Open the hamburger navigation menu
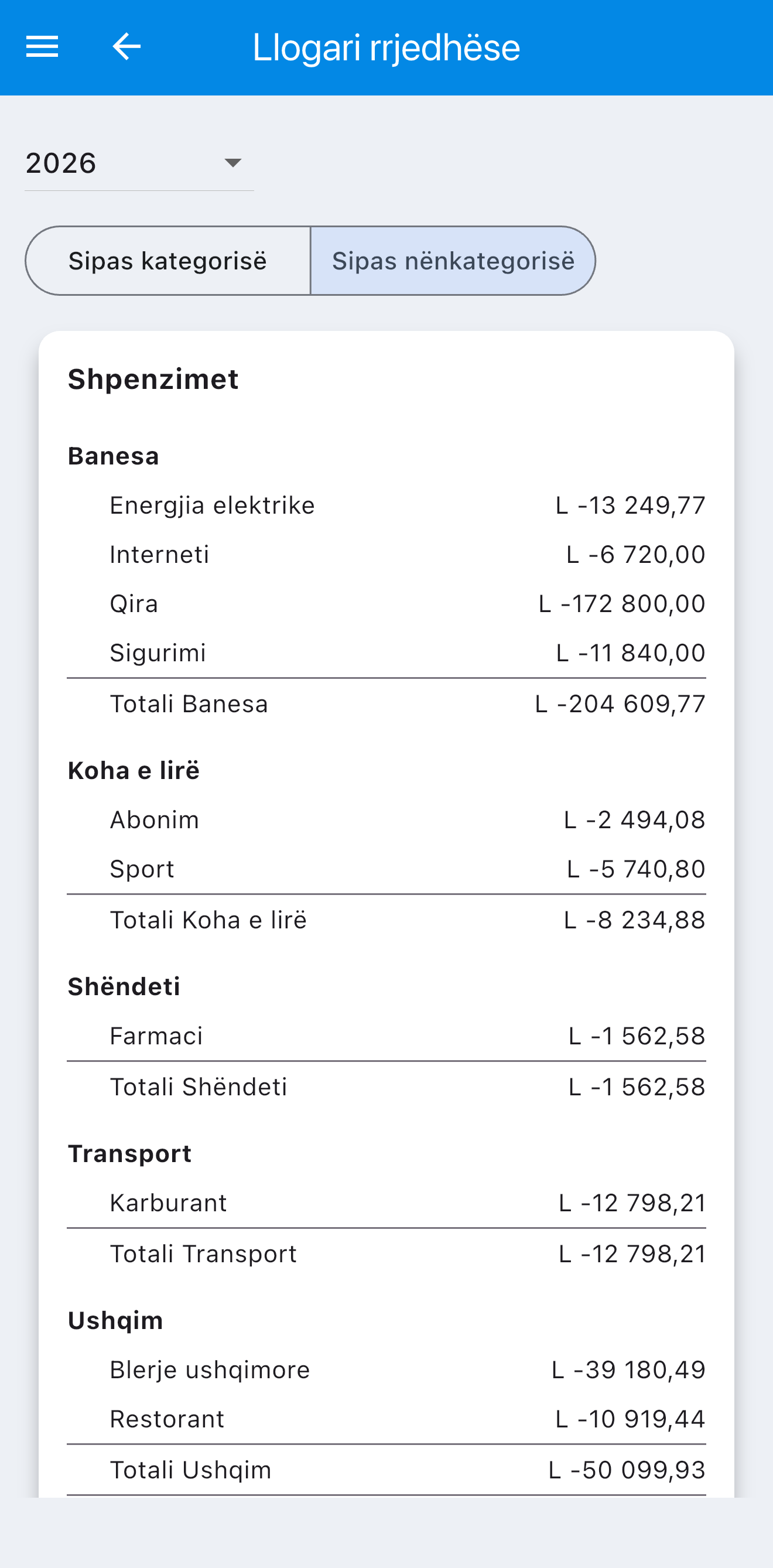 (x=42, y=47)
